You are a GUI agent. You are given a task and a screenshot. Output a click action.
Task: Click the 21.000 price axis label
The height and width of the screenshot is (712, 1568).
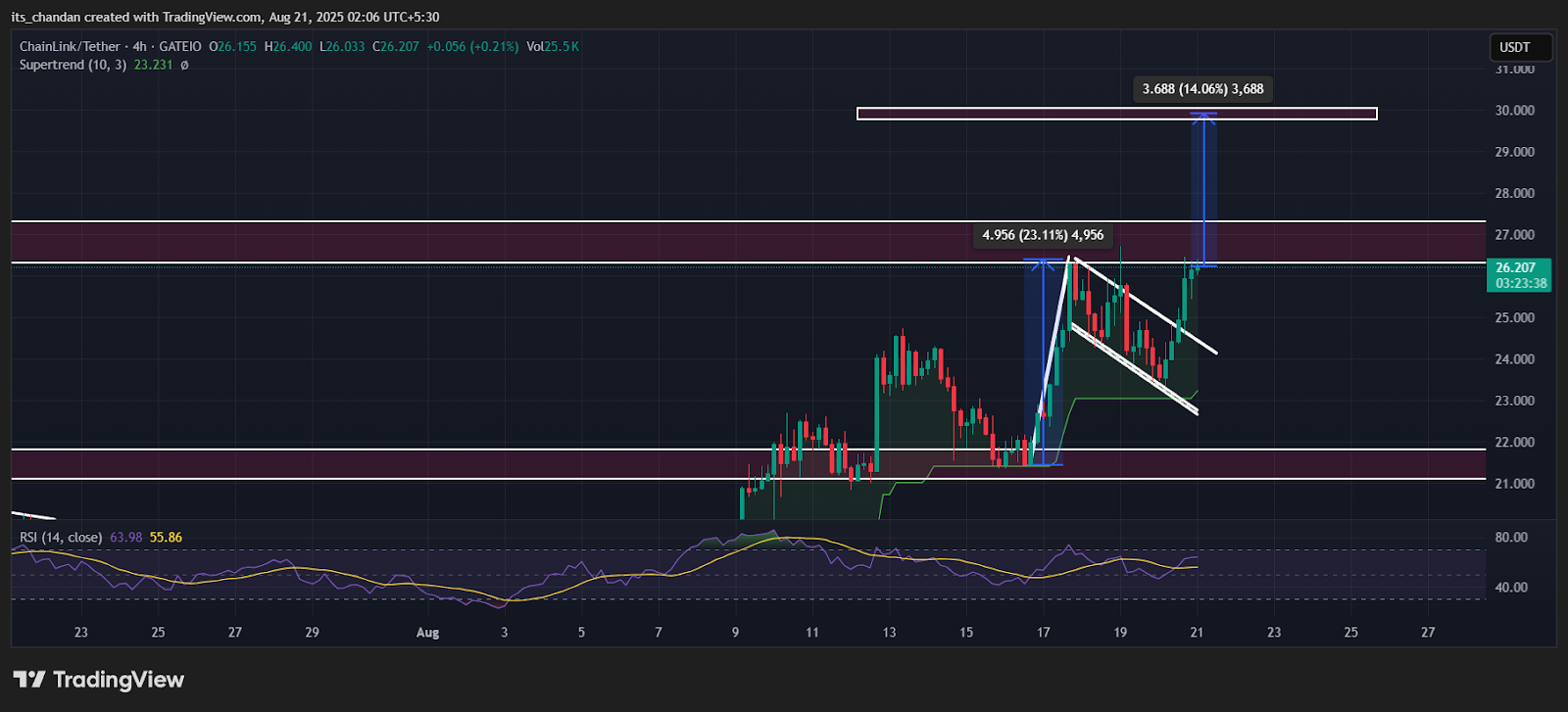(x=1515, y=484)
